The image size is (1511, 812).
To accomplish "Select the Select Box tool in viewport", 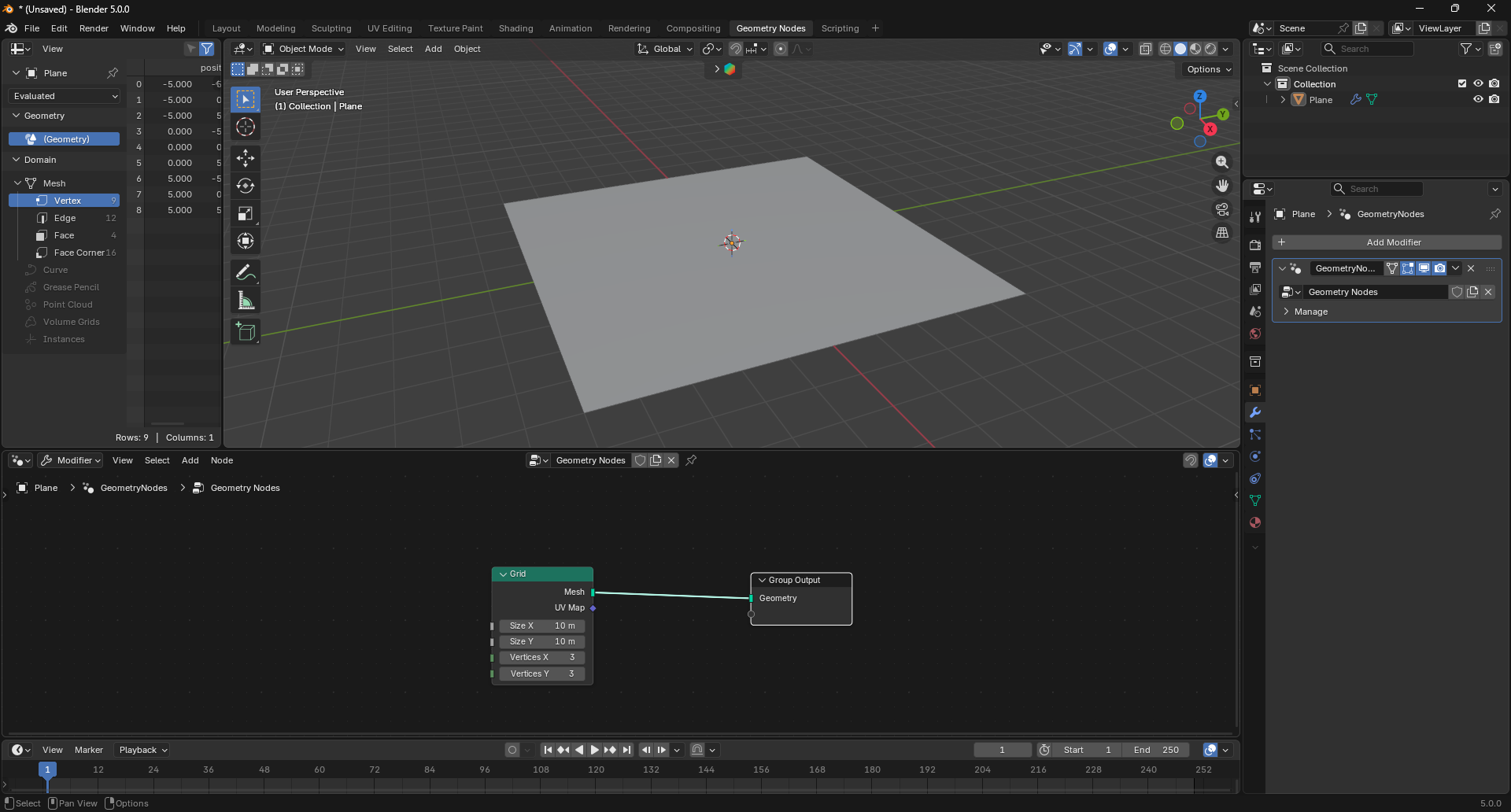I will (x=246, y=99).
